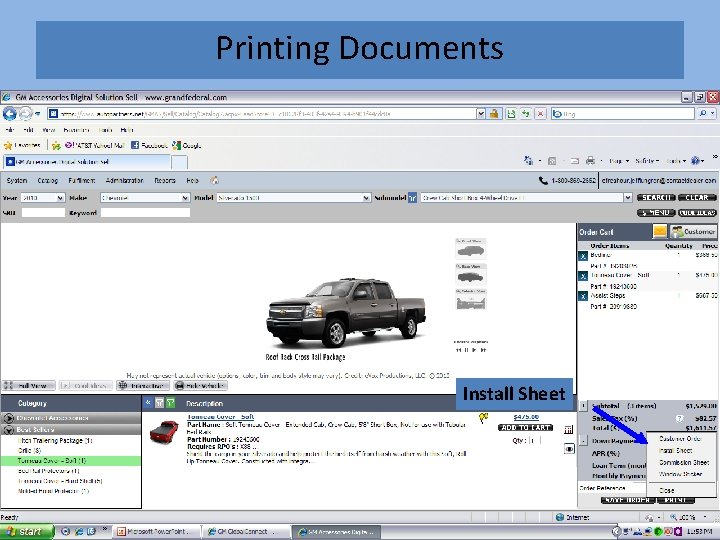This screenshot has width=720, height=540.
Task: Select Install Sheet from print menu
Action: pyautogui.click(x=675, y=451)
